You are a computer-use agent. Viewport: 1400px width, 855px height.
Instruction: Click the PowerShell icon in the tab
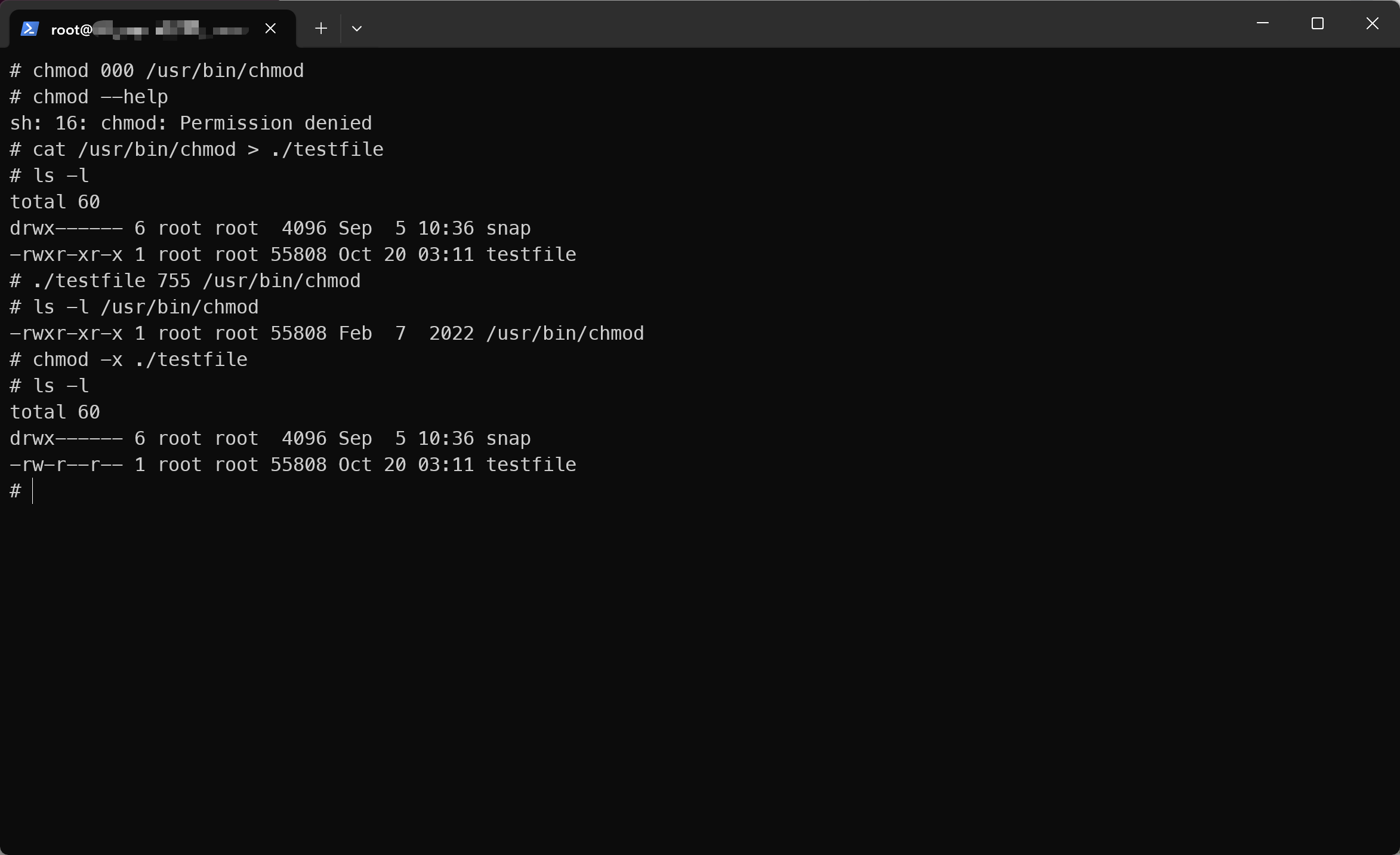pos(30,29)
